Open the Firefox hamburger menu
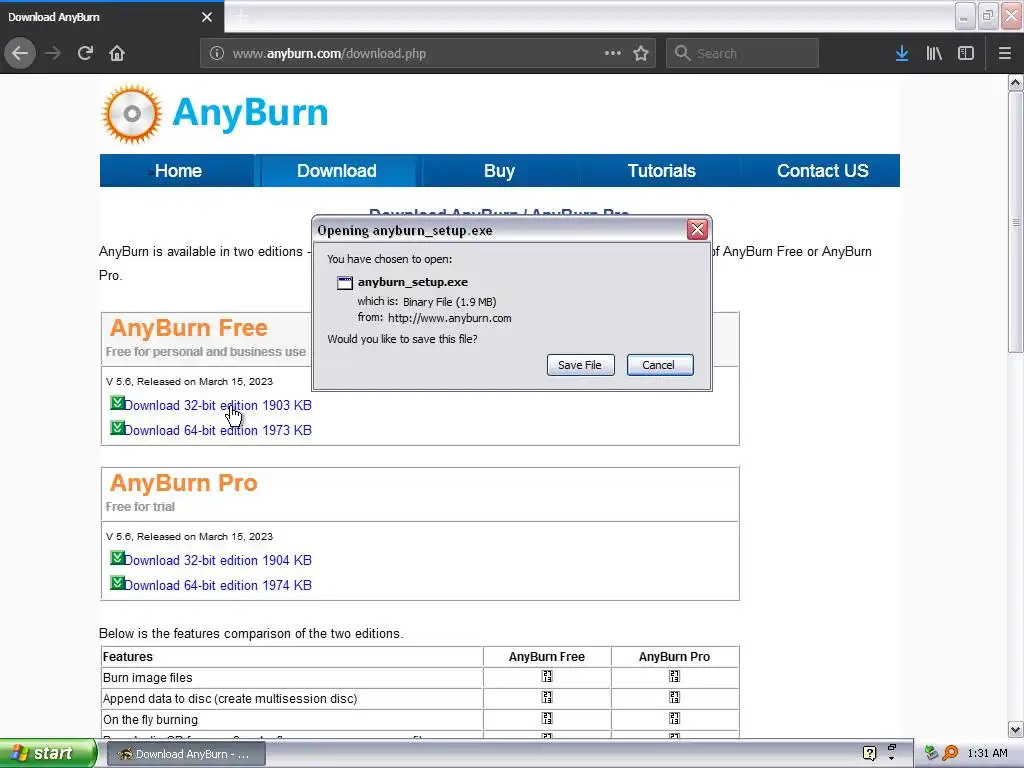The width and height of the screenshot is (1024, 768). pos(1005,53)
